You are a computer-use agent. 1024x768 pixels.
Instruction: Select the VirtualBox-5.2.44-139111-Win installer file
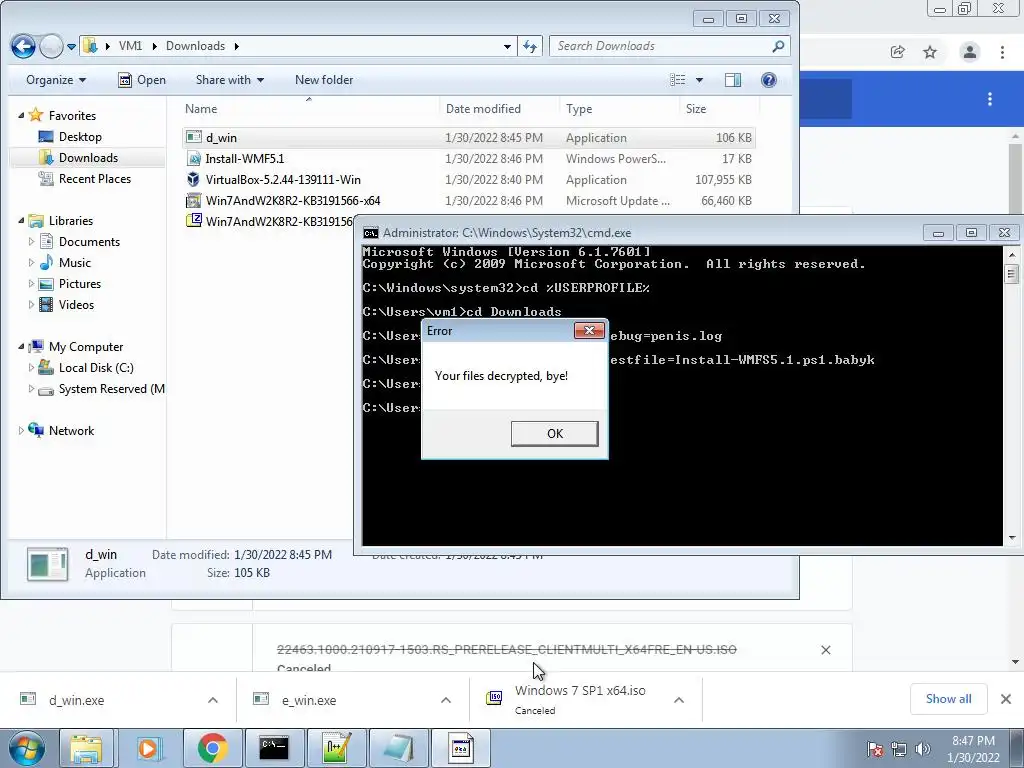point(469,180)
